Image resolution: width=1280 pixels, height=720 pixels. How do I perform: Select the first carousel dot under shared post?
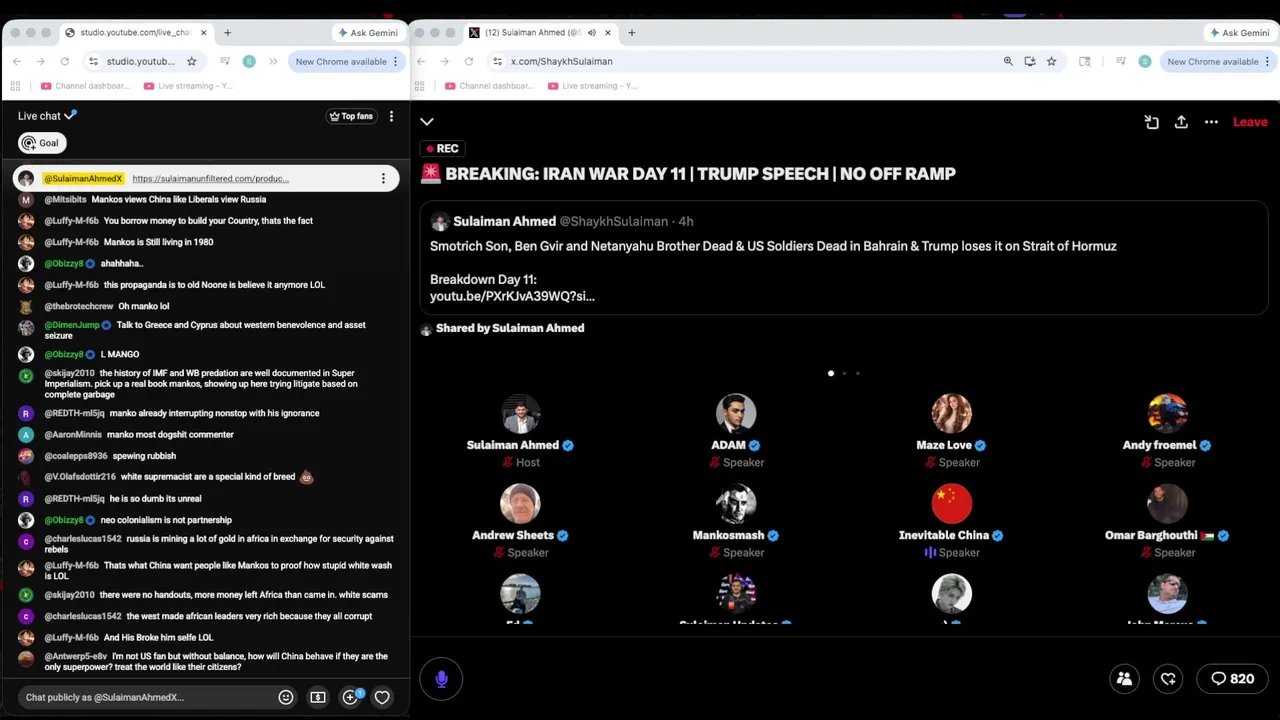[x=831, y=373]
